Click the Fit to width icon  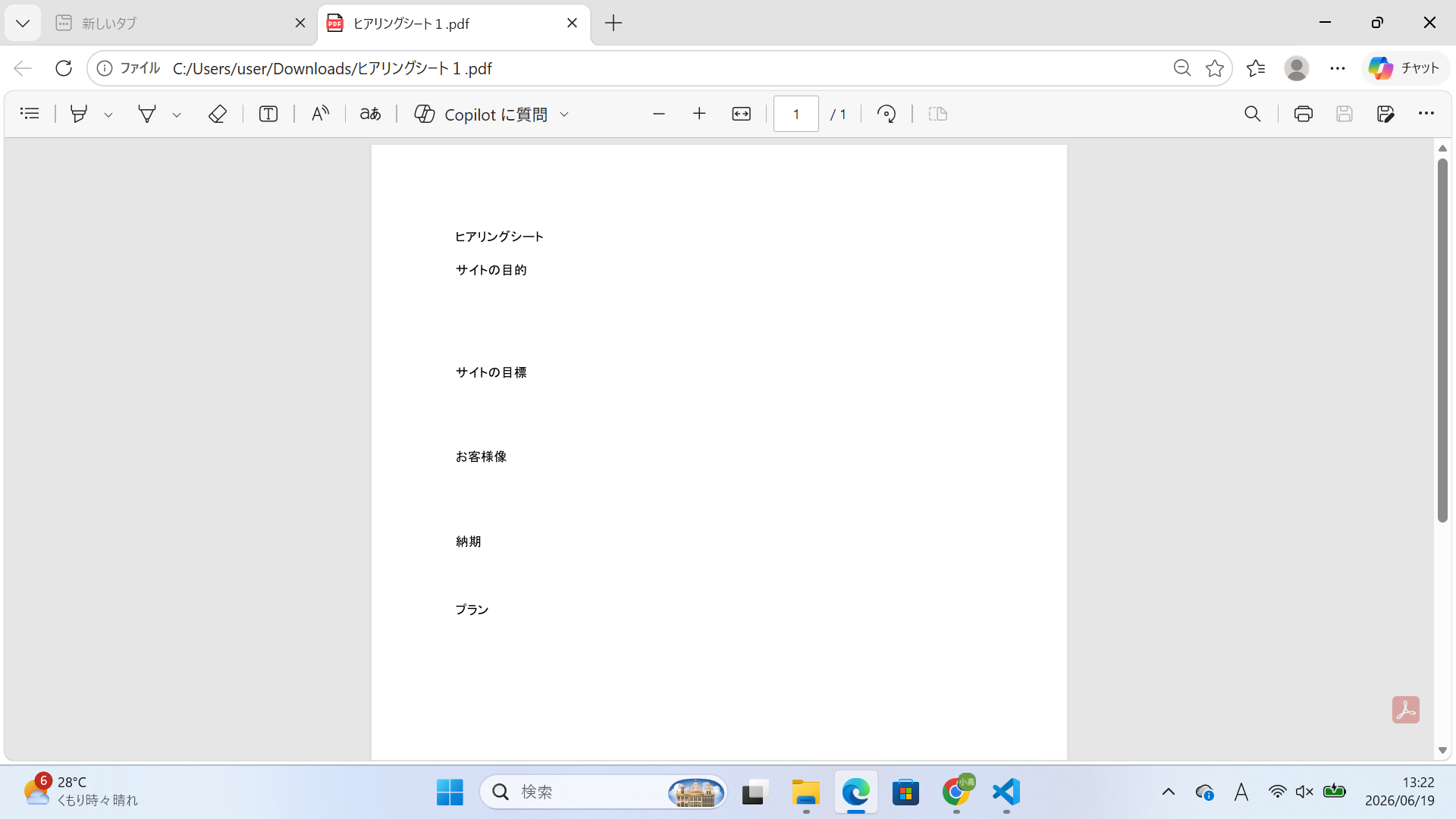click(741, 114)
